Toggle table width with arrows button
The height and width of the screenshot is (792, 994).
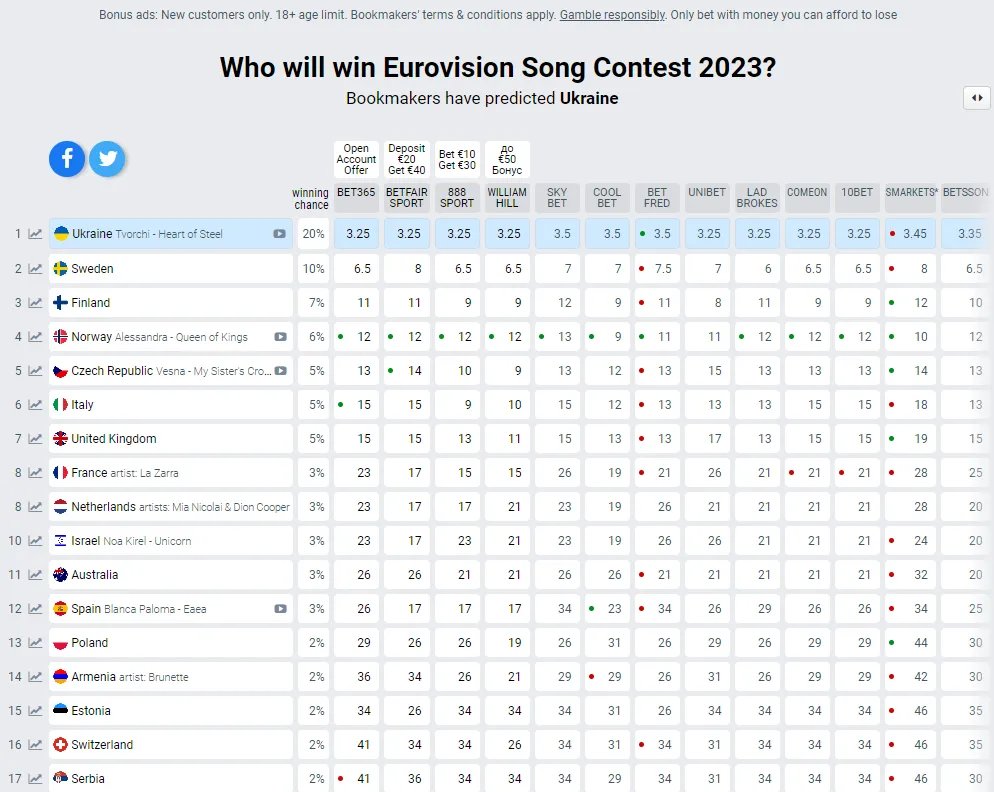click(x=976, y=98)
